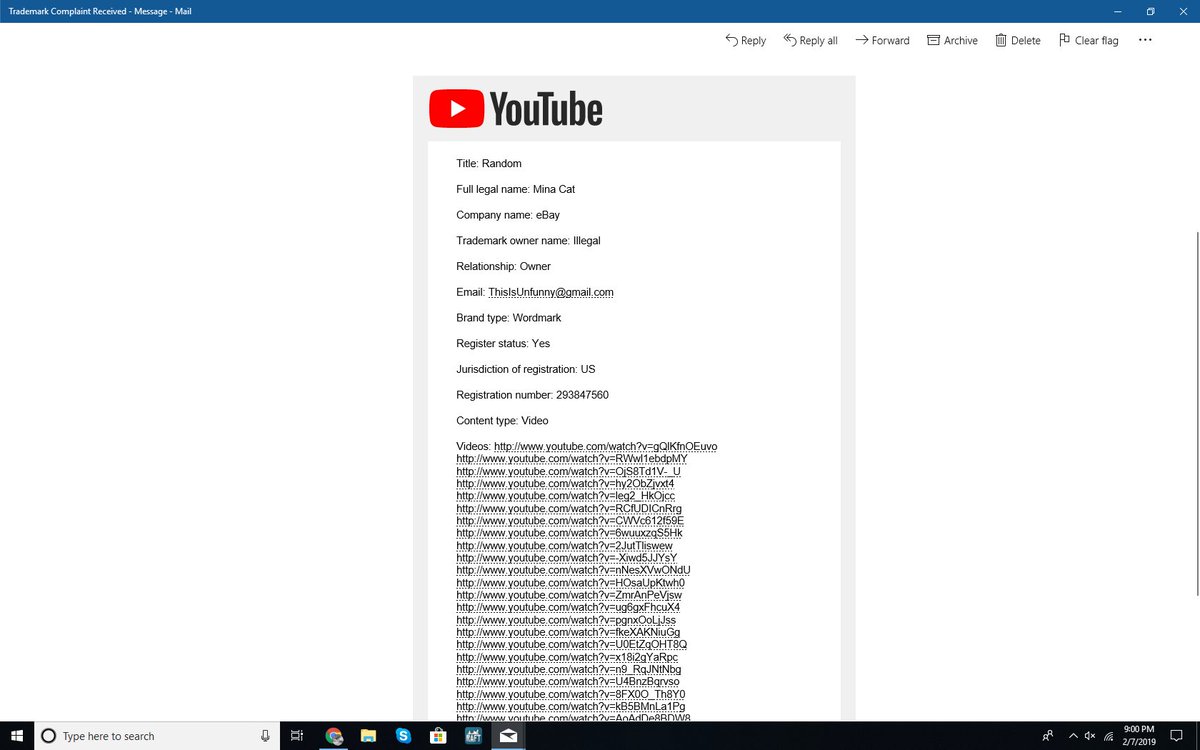Click the taskbar search box
Viewport: 1200px width, 750px height.
coord(156,736)
